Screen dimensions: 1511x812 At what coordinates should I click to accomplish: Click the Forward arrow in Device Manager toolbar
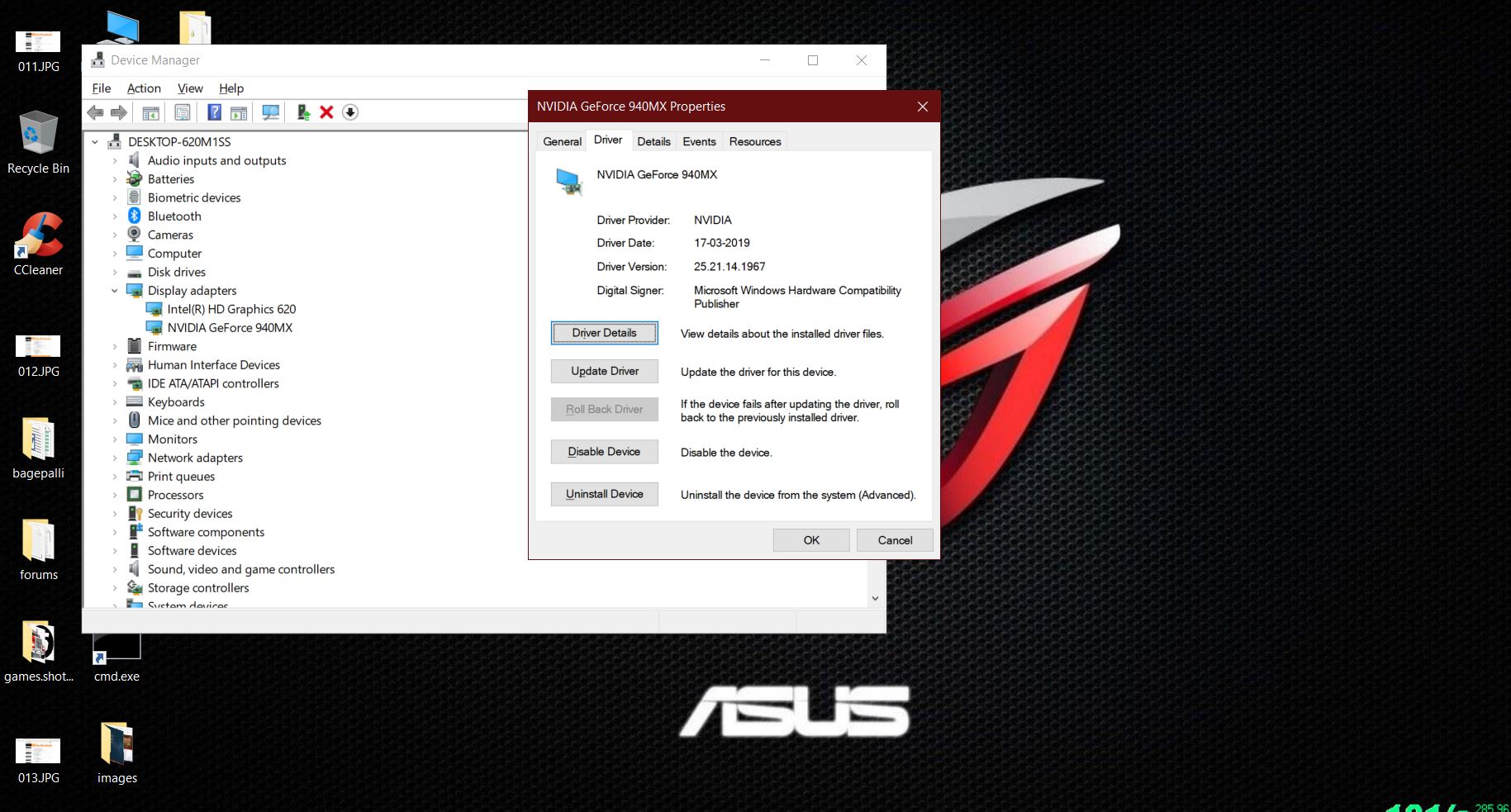[119, 112]
